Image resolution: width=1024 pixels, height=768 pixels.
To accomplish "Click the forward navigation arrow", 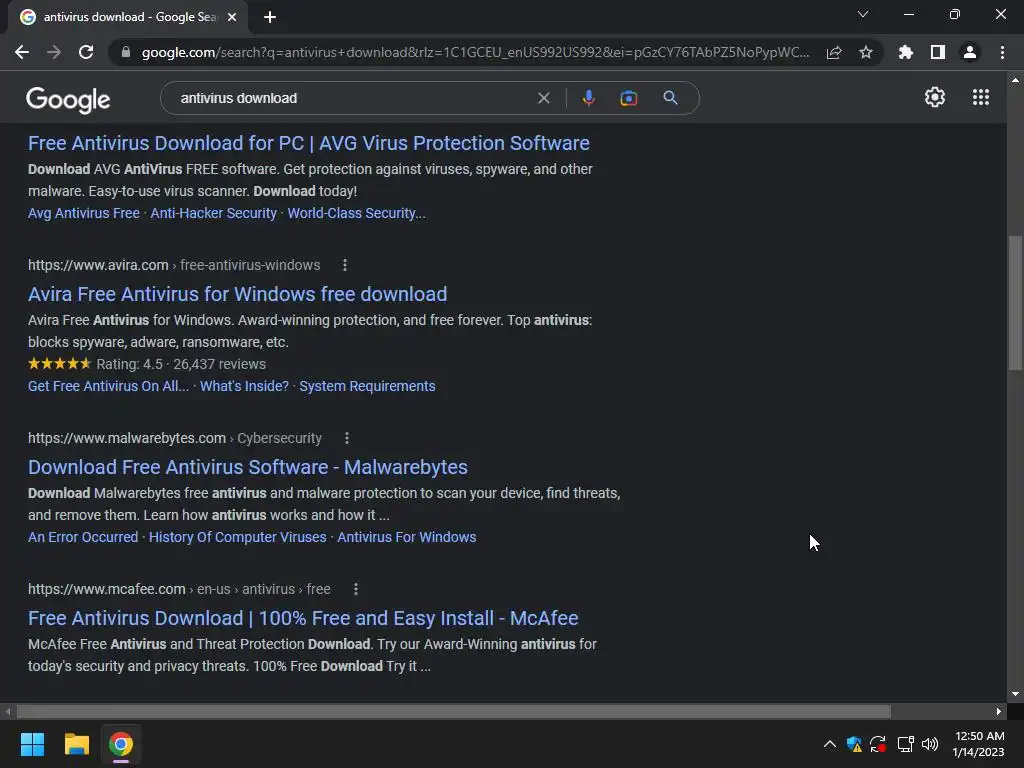I will point(54,52).
